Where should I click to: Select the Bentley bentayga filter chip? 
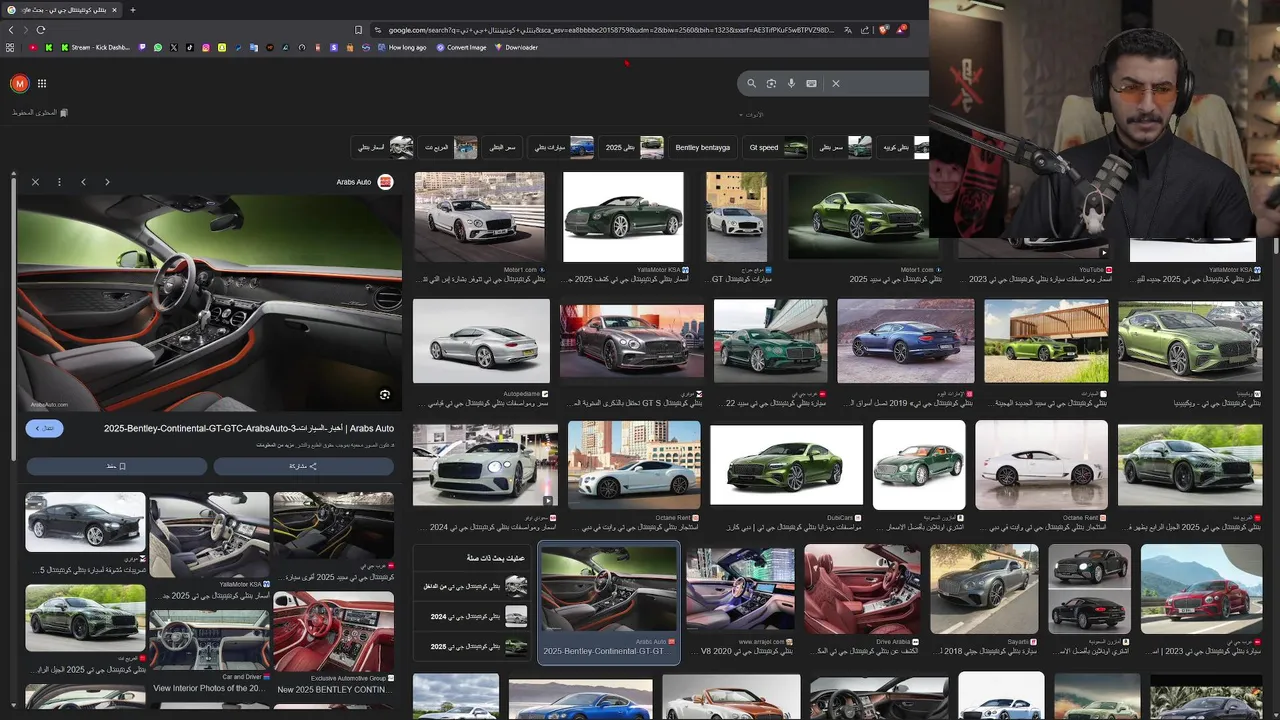click(702, 147)
